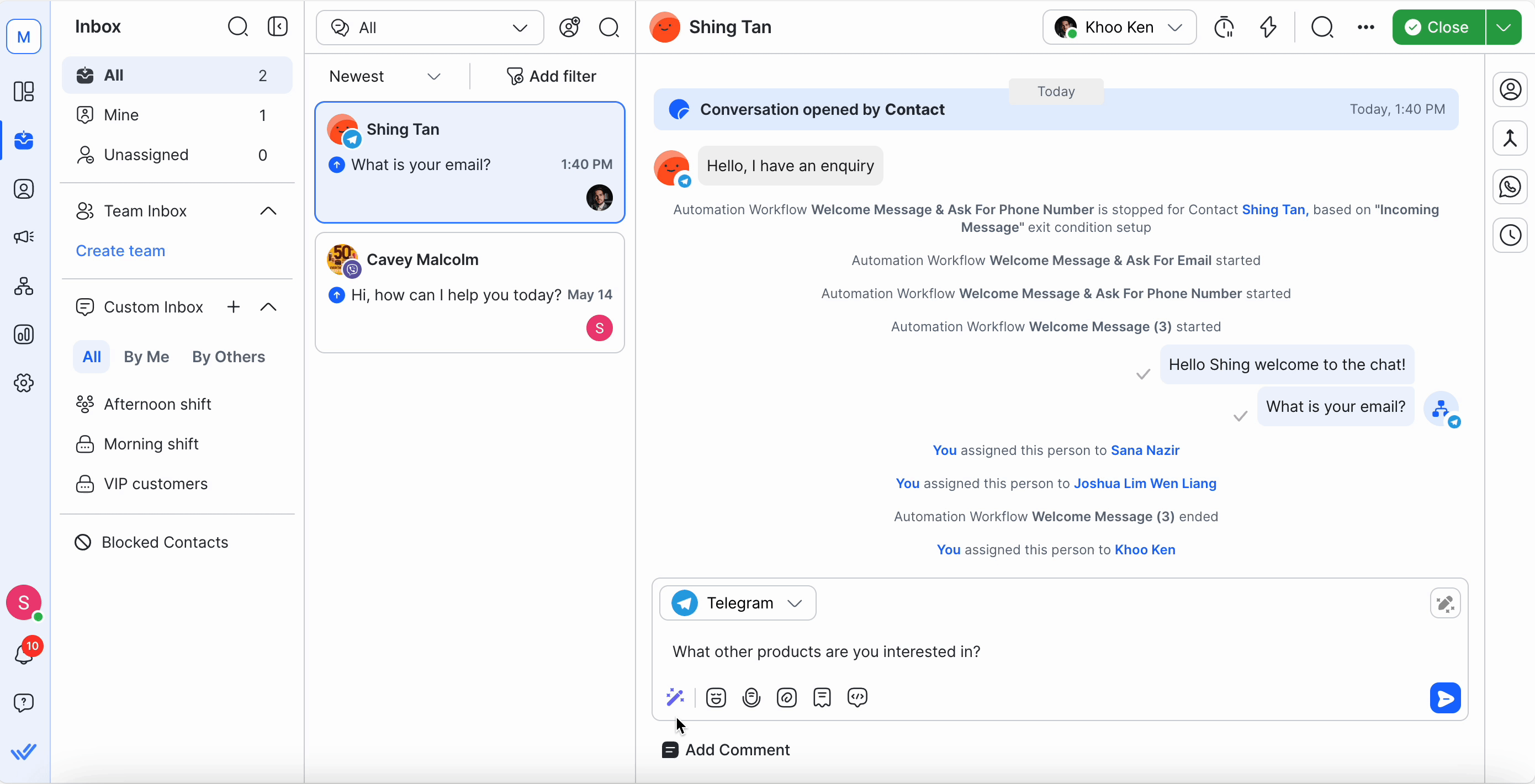Open the Broadcasts megaphone in the sidebar
Viewport: 1535px width, 784px height.
24,237
